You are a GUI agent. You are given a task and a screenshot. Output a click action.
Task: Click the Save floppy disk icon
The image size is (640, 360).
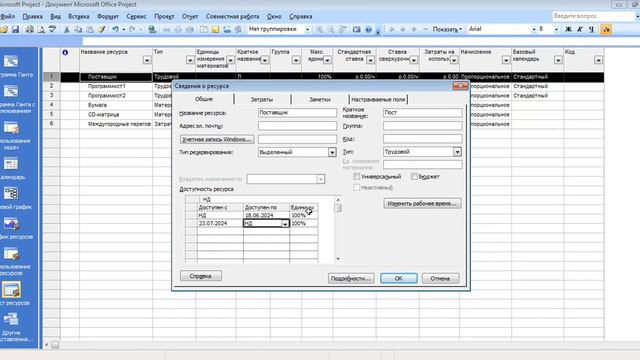[16, 29]
